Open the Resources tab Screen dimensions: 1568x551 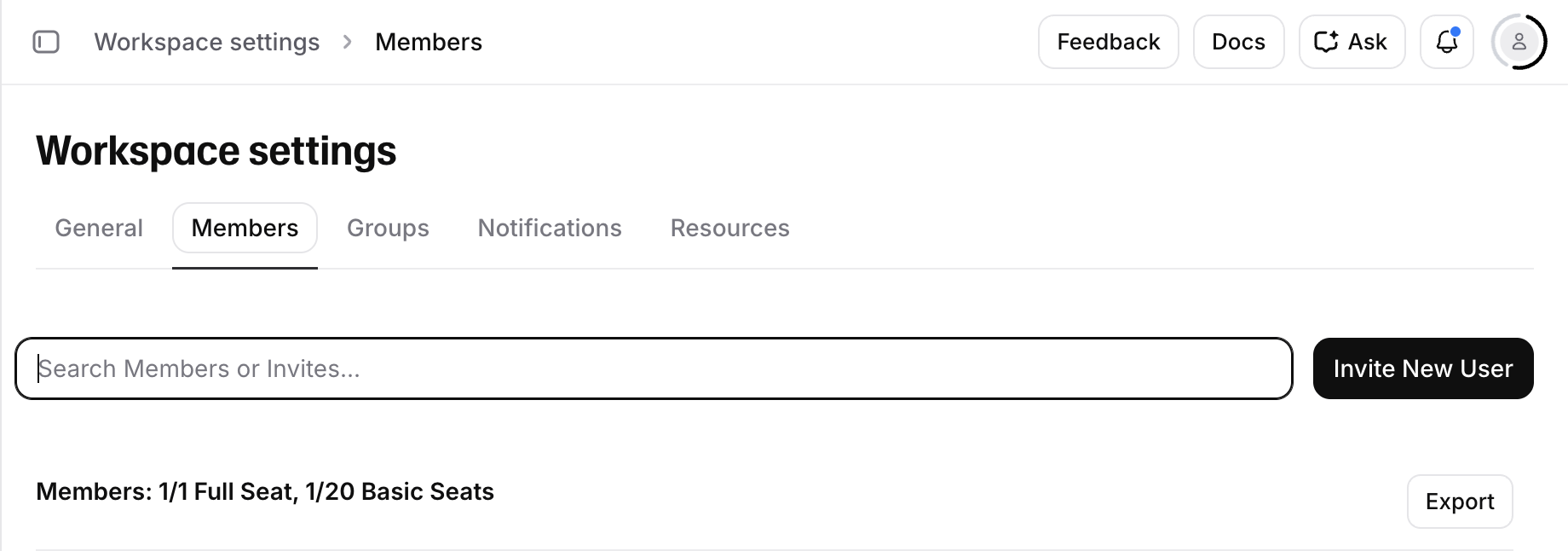coord(730,228)
